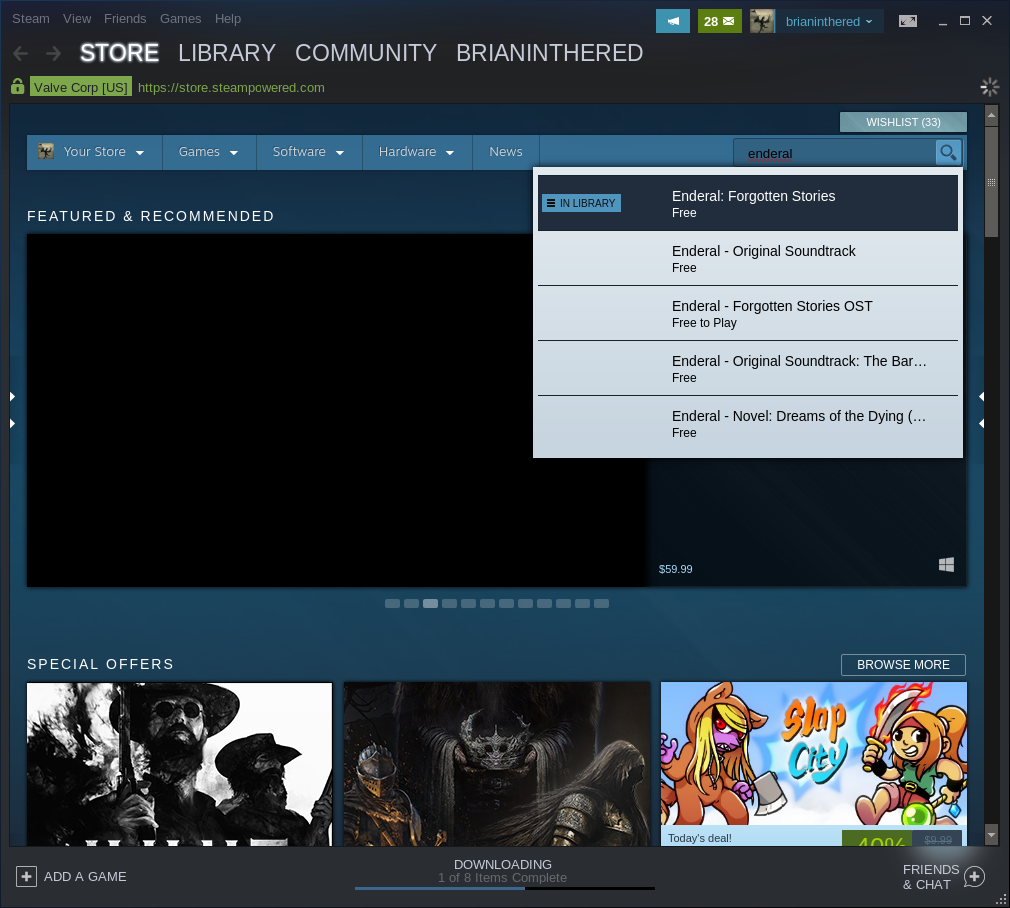This screenshot has width=1010, height=908.
Task: Click the Valve Corp [US] certificate badge
Action: click(x=81, y=87)
